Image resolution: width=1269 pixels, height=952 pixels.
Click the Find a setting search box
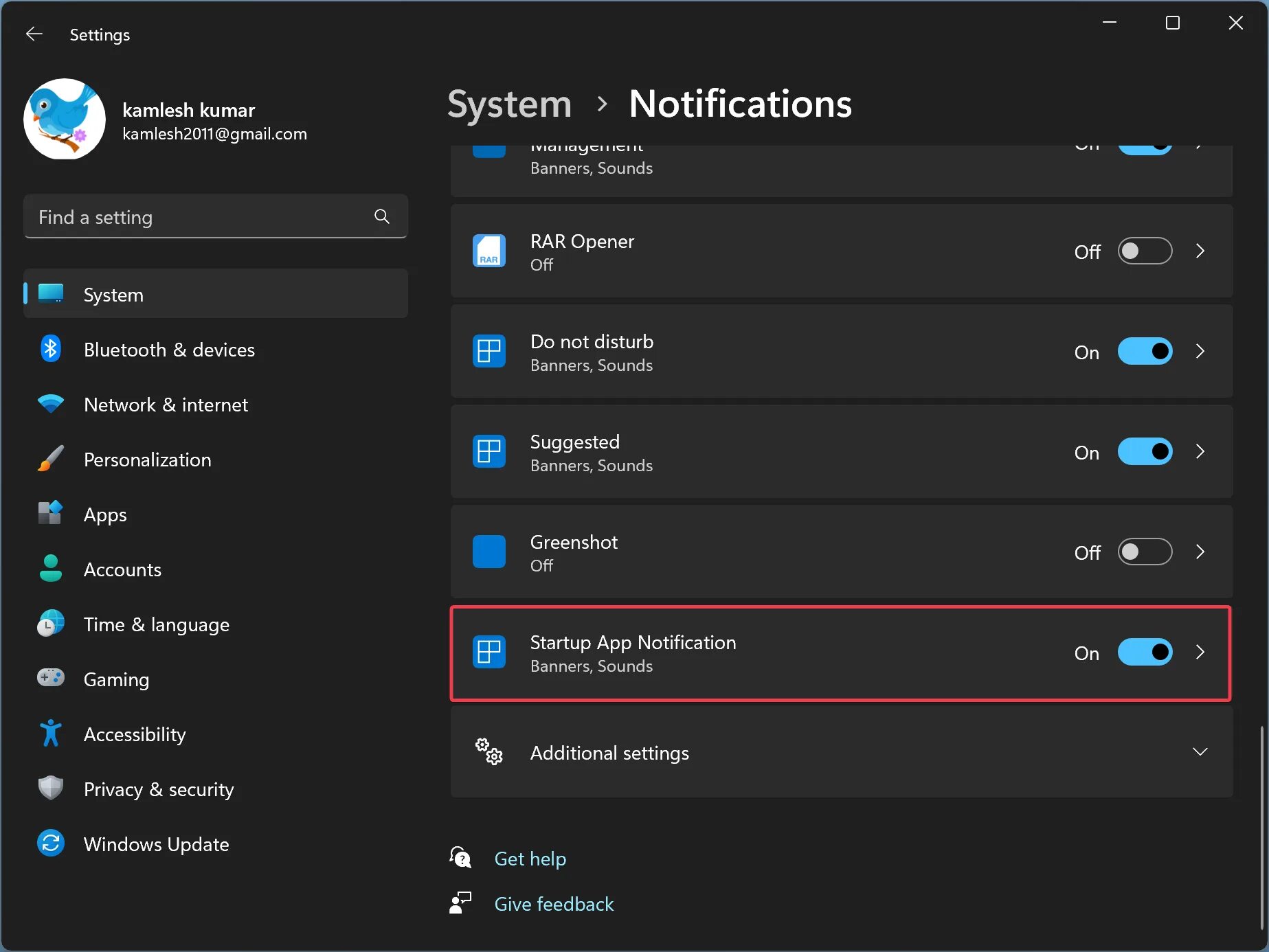pos(199,217)
